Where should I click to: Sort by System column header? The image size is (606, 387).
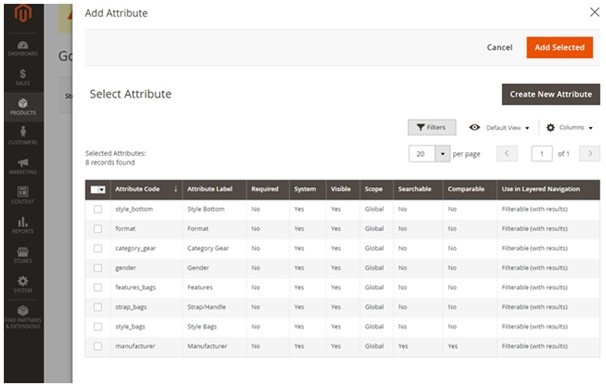[307, 189]
